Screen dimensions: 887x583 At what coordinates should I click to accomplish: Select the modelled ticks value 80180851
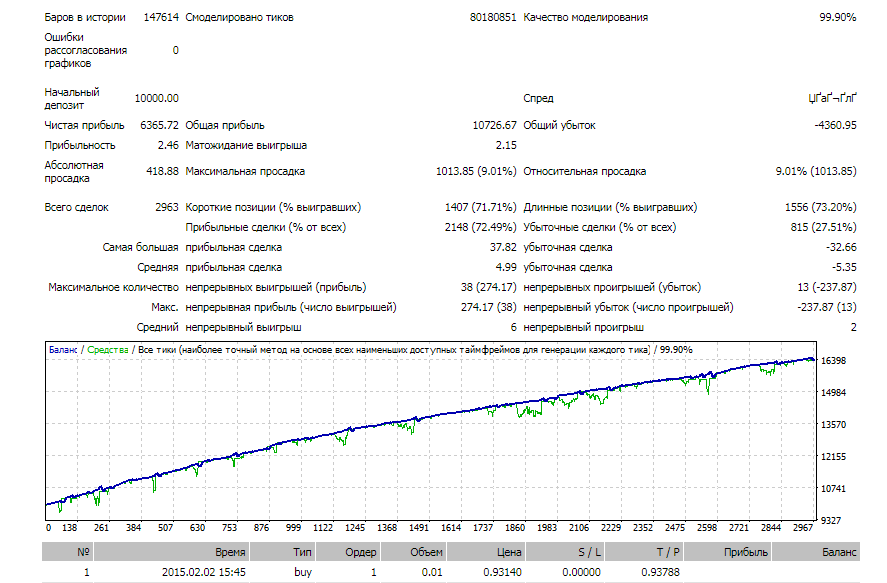tap(493, 18)
